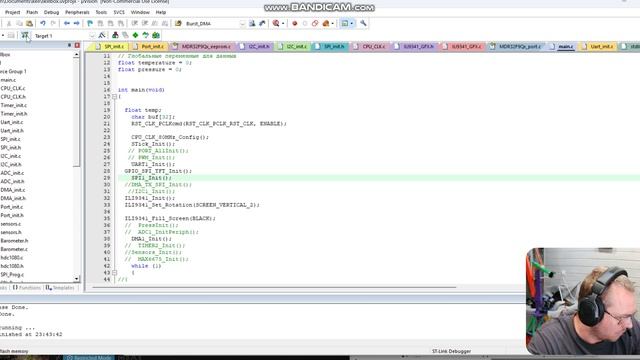Click the SPI1_Init(); code line
Screen dimensions: 640x360
pos(151,178)
